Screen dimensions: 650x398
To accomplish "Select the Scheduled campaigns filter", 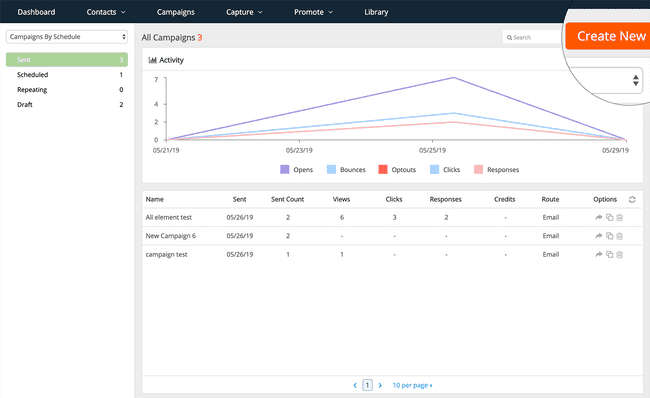I will pos(67,75).
